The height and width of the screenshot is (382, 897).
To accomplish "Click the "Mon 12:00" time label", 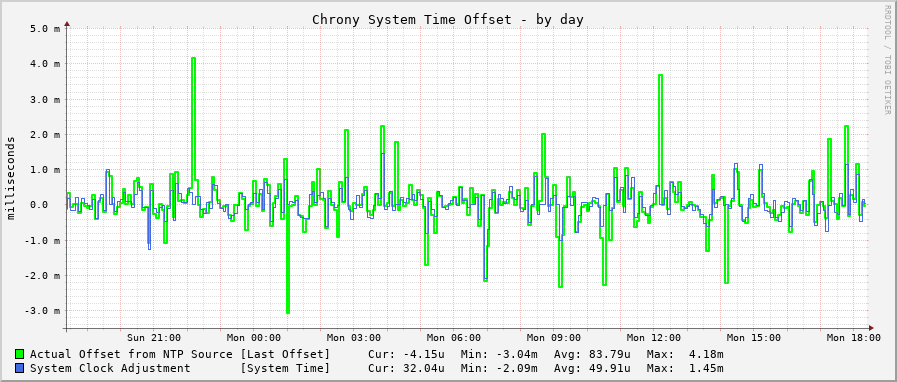I will [x=654, y=338].
